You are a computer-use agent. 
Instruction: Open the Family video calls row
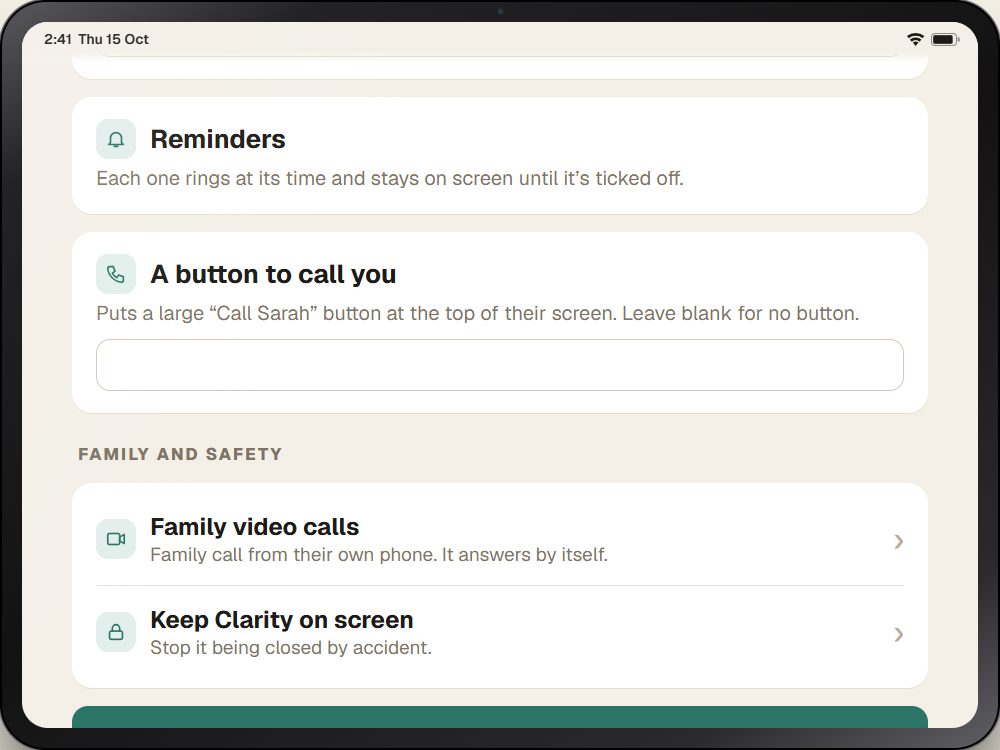pos(500,540)
